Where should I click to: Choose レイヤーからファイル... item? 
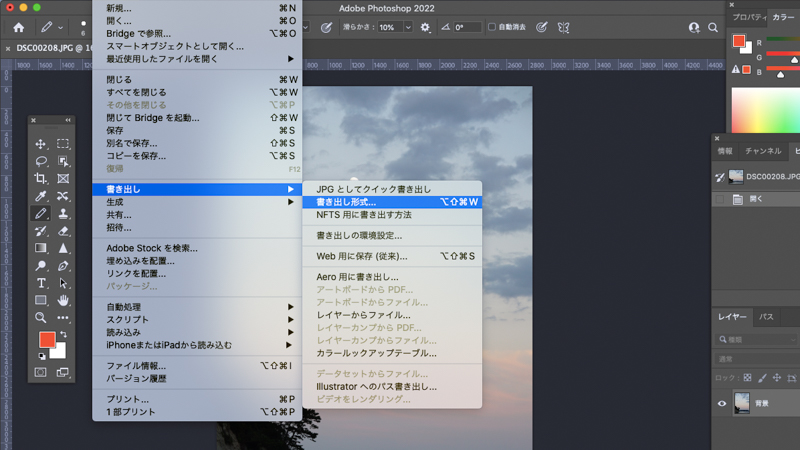pos(392,315)
